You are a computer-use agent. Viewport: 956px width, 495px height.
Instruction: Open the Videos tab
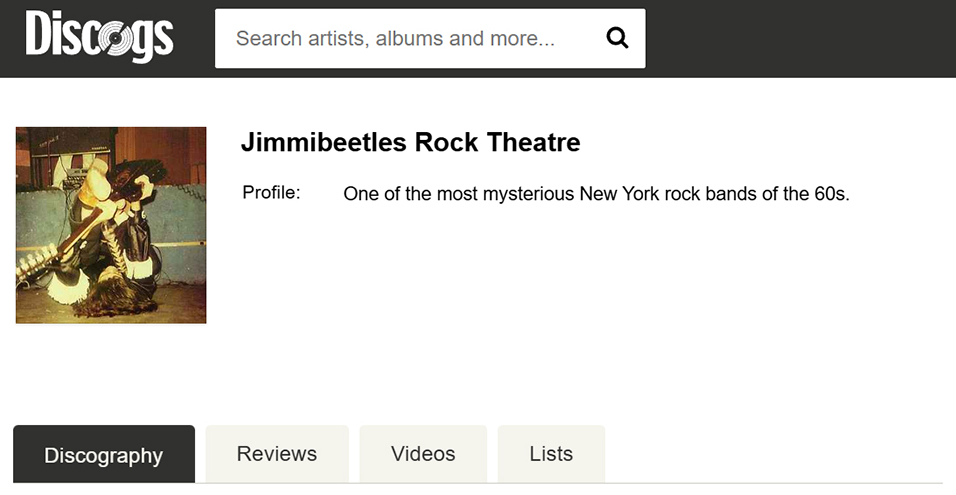423,454
